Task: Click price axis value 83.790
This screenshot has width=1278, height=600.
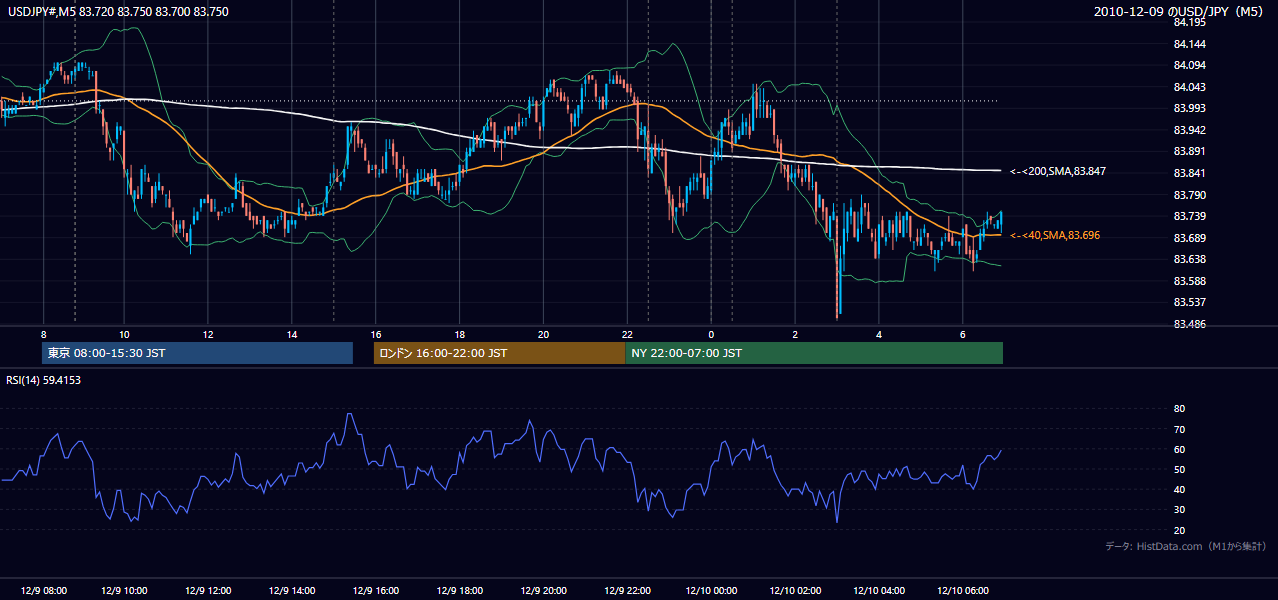Action: point(1190,194)
